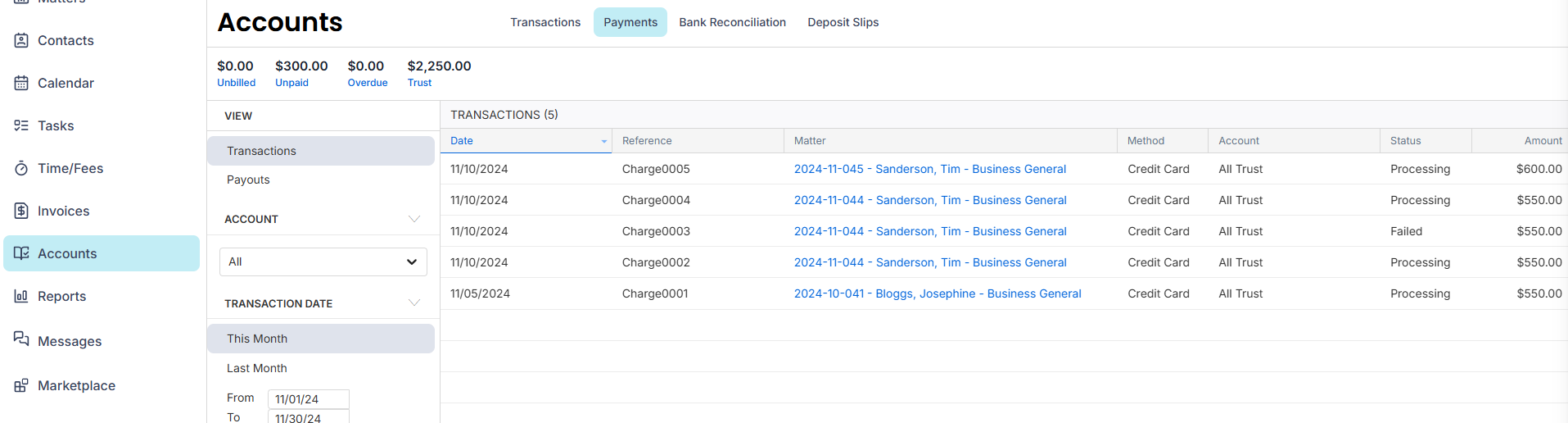This screenshot has height=423, width=1568.
Task: Select the Payouts view option
Action: pyautogui.click(x=248, y=180)
